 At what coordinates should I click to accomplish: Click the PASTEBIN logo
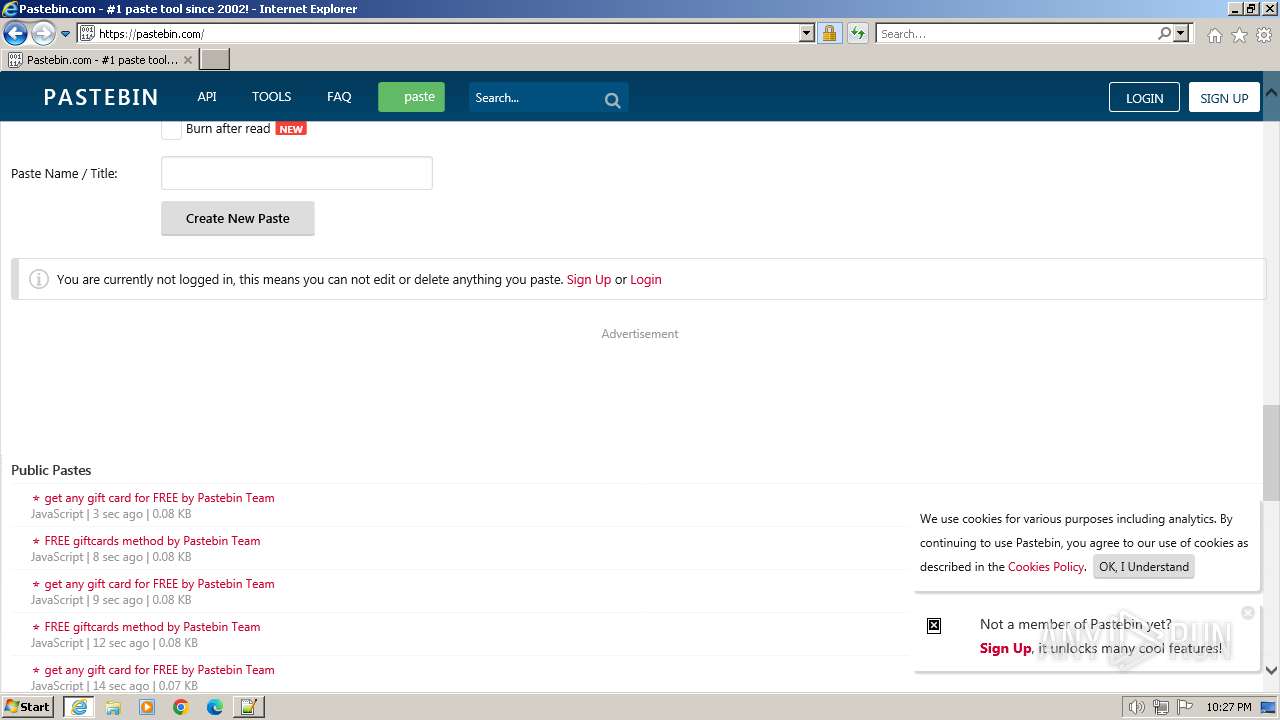coord(101,97)
